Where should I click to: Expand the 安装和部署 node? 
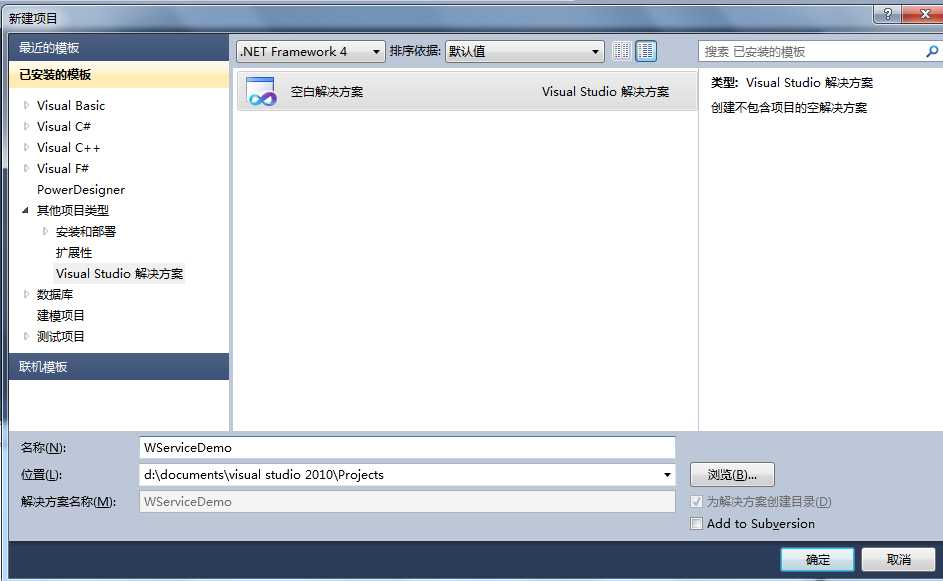pos(45,231)
